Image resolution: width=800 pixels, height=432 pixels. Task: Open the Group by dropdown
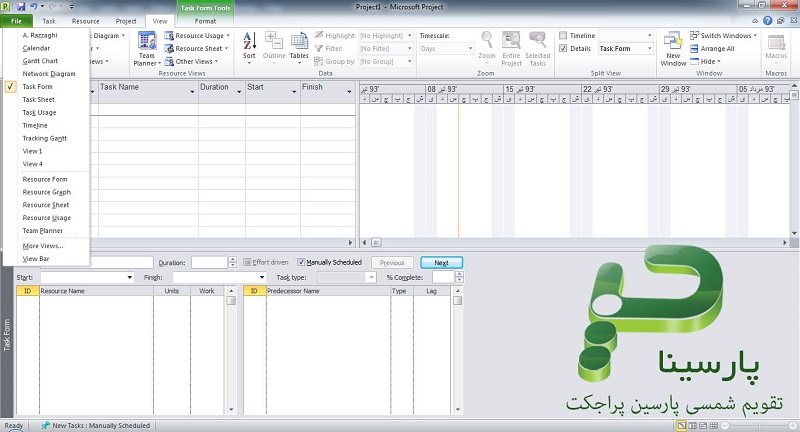pos(409,61)
